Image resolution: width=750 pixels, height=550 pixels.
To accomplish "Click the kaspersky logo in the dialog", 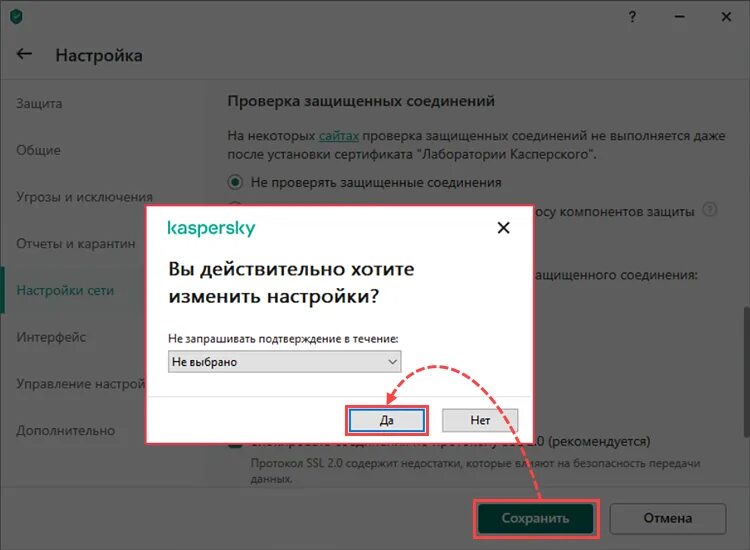I will coord(211,229).
